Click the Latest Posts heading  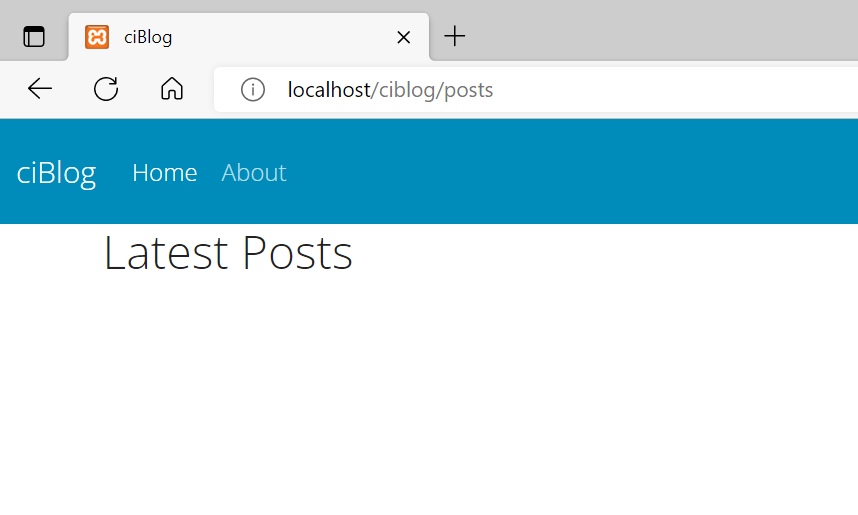[228, 253]
